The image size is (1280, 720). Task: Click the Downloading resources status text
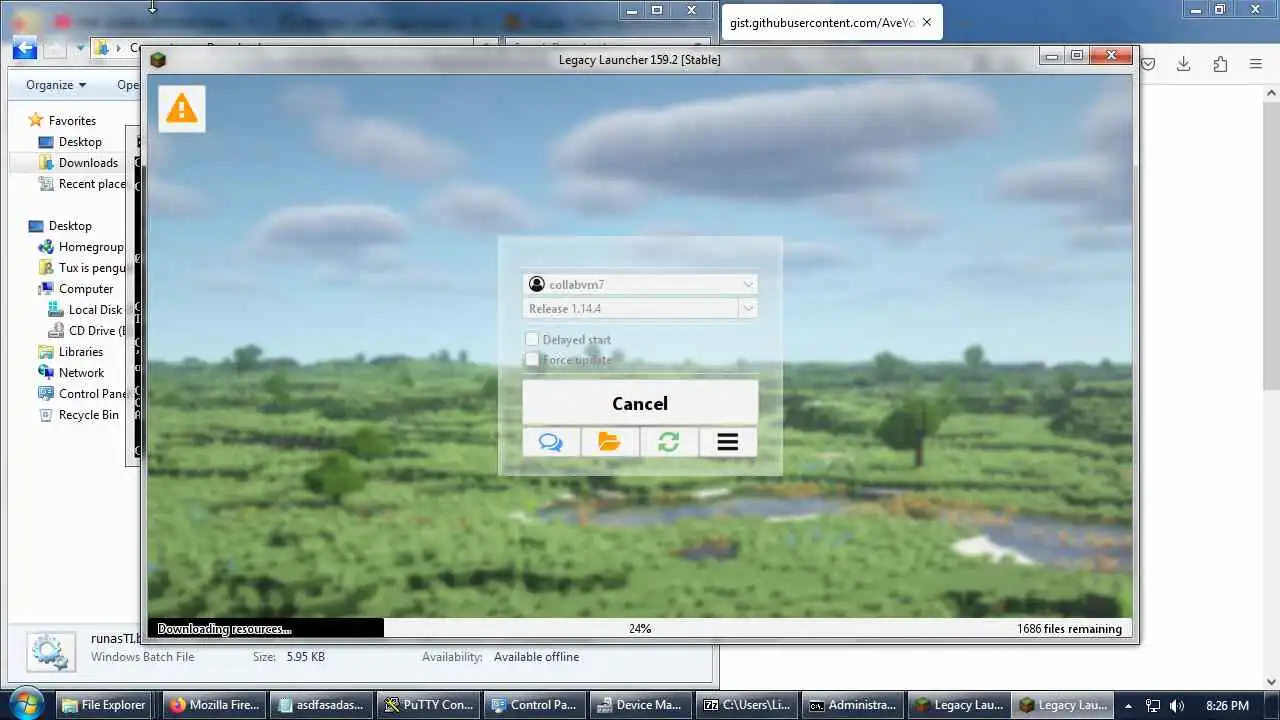pyautogui.click(x=225, y=628)
